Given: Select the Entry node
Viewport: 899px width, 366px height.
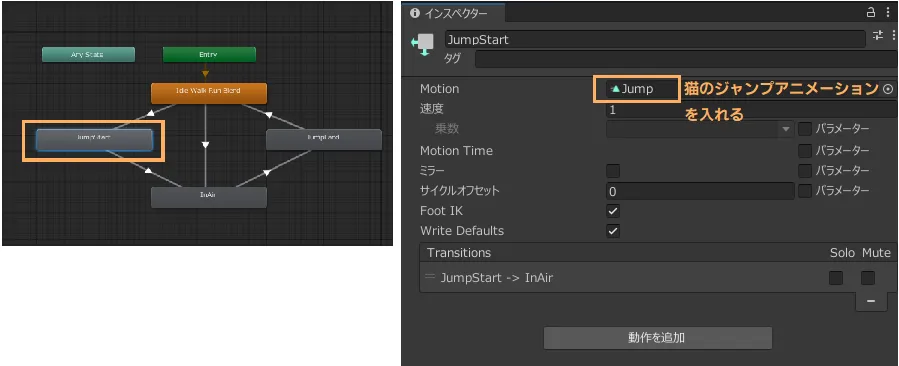Looking at the screenshot, I should pyautogui.click(x=209, y=54).
